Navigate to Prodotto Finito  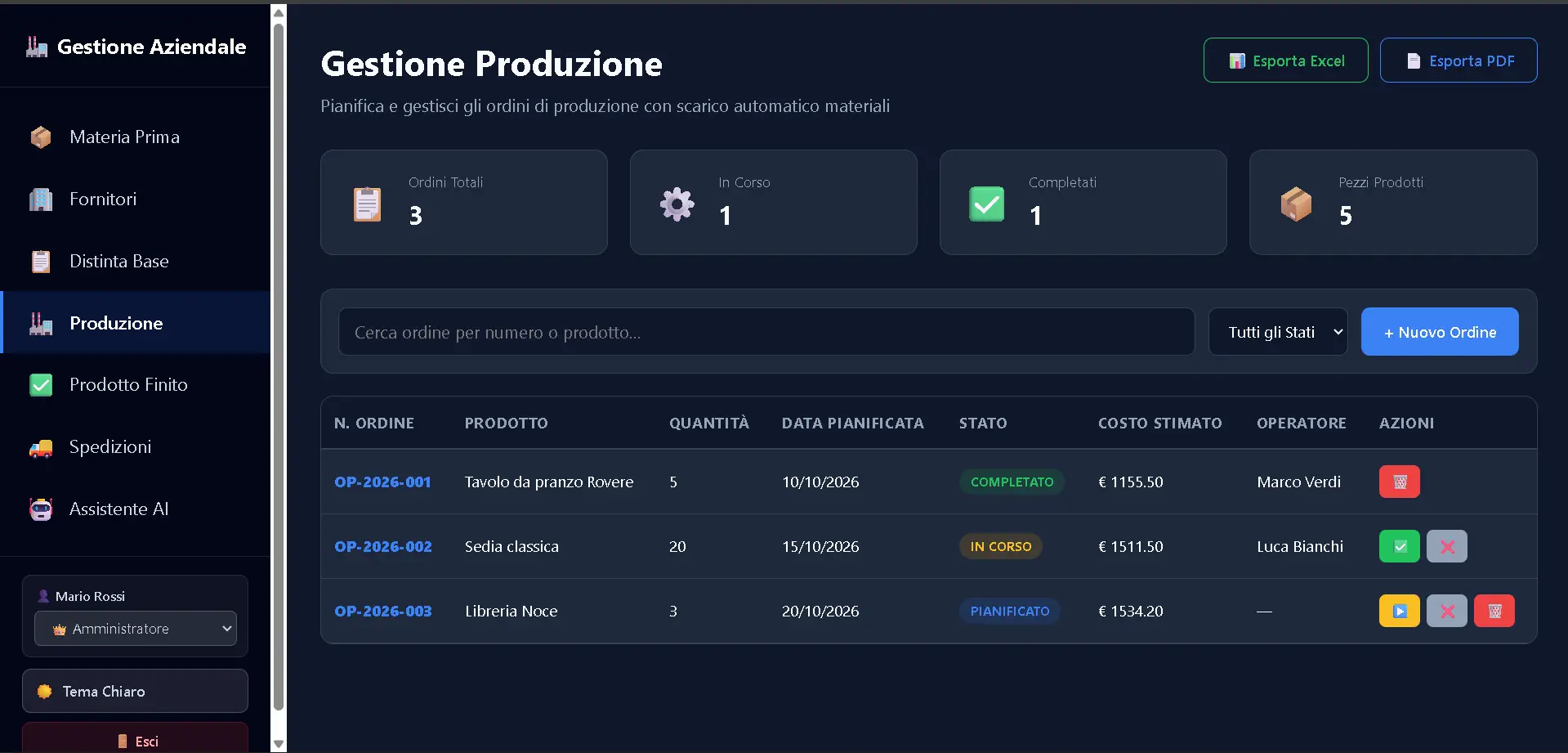(x=135, y=384)
